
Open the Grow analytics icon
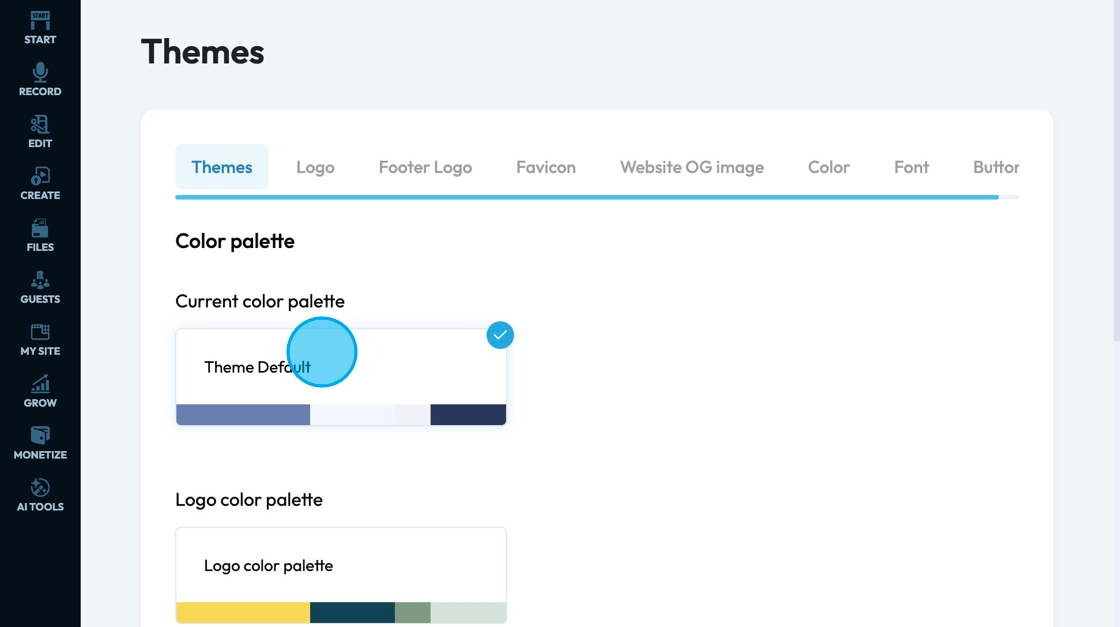[40, 385]
